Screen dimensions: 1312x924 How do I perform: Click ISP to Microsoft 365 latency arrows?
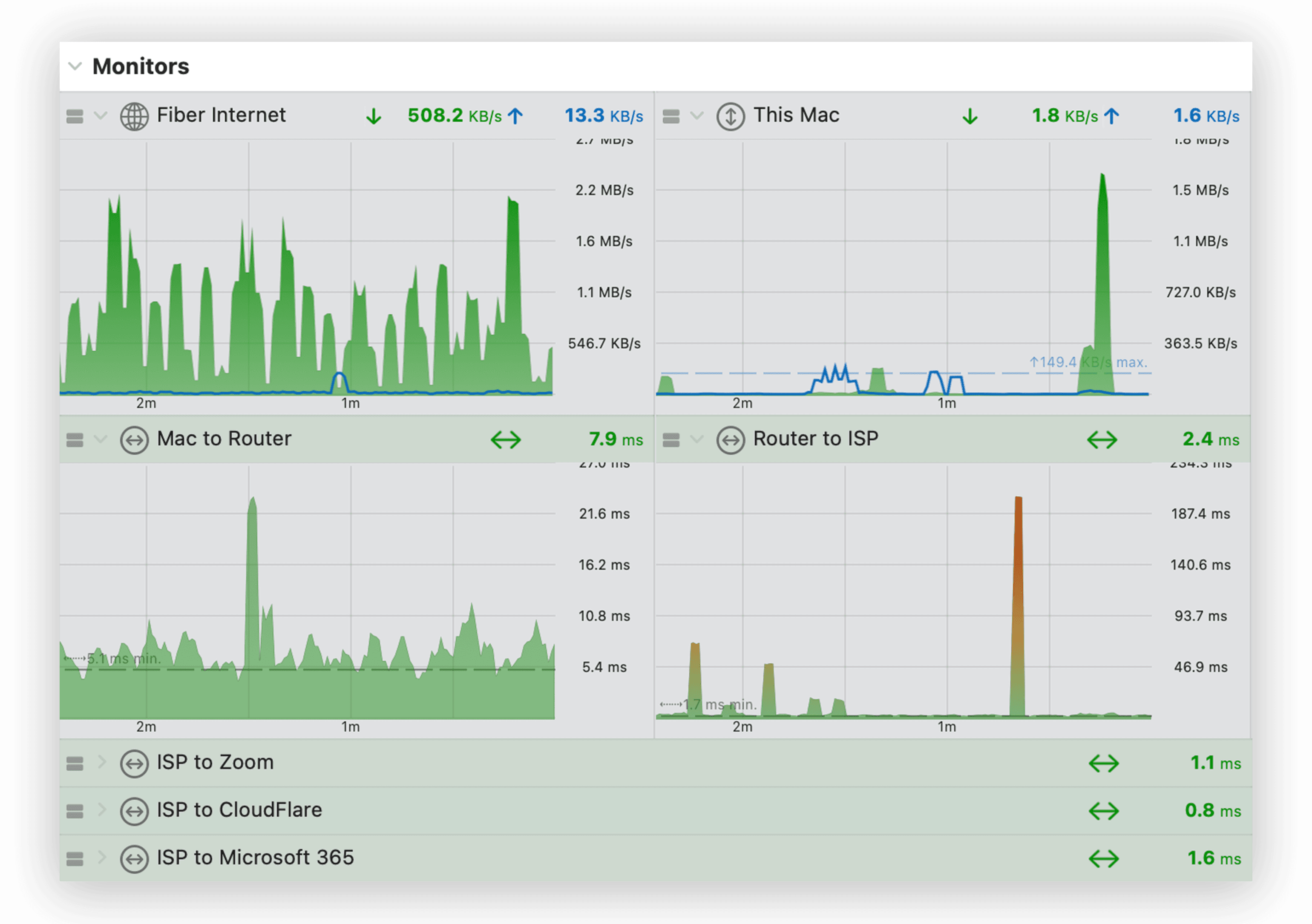1103,858
